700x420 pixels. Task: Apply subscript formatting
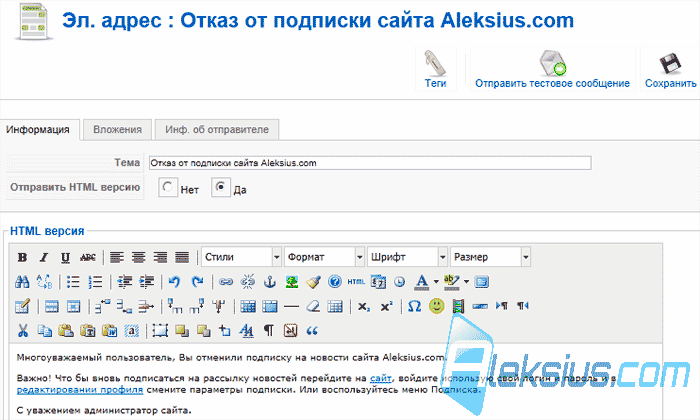364,306
